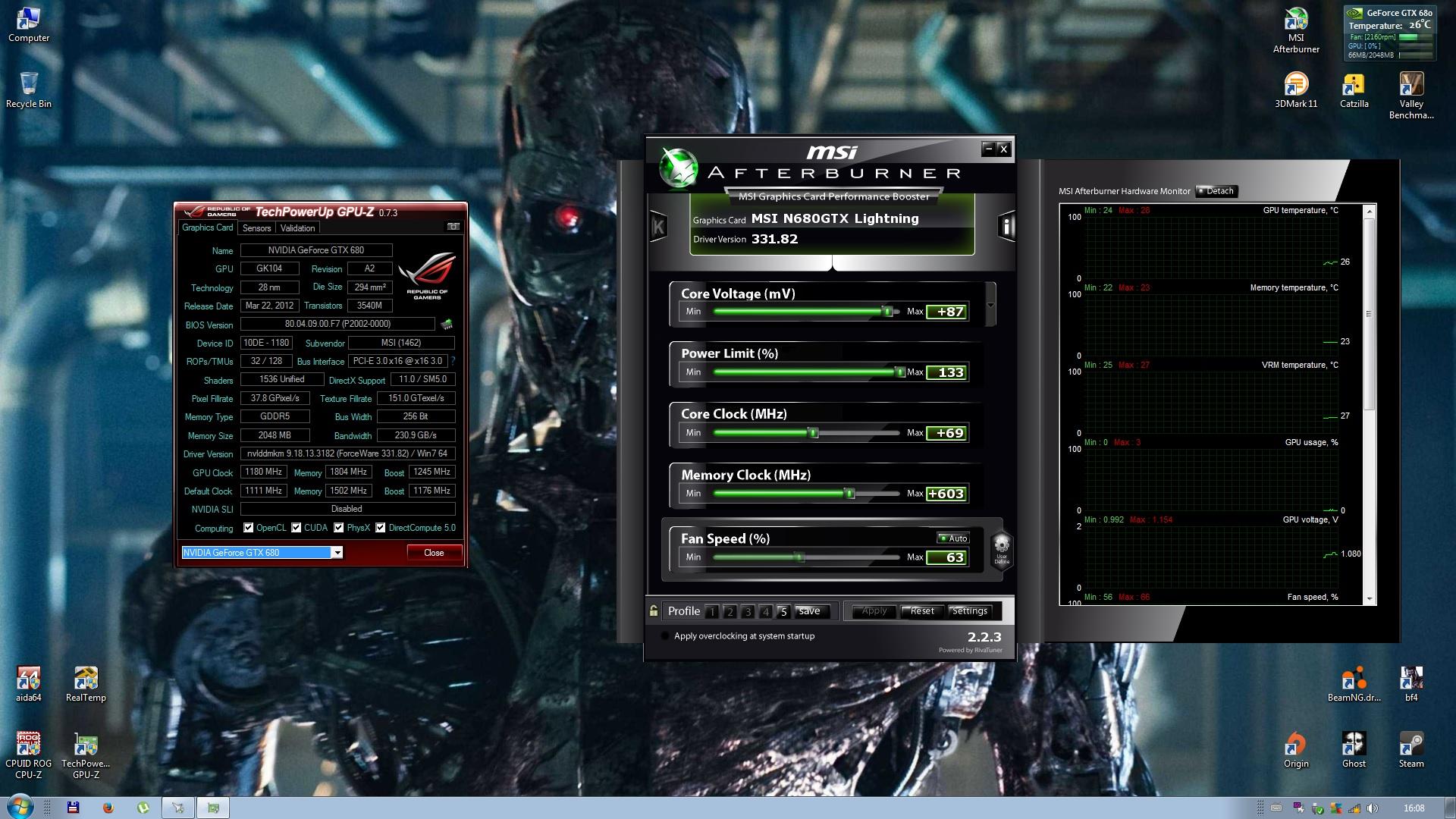Toggle the CUDA checkbox in GPU-Z
The image size is (1456, 819).
[x=297, y=528]
